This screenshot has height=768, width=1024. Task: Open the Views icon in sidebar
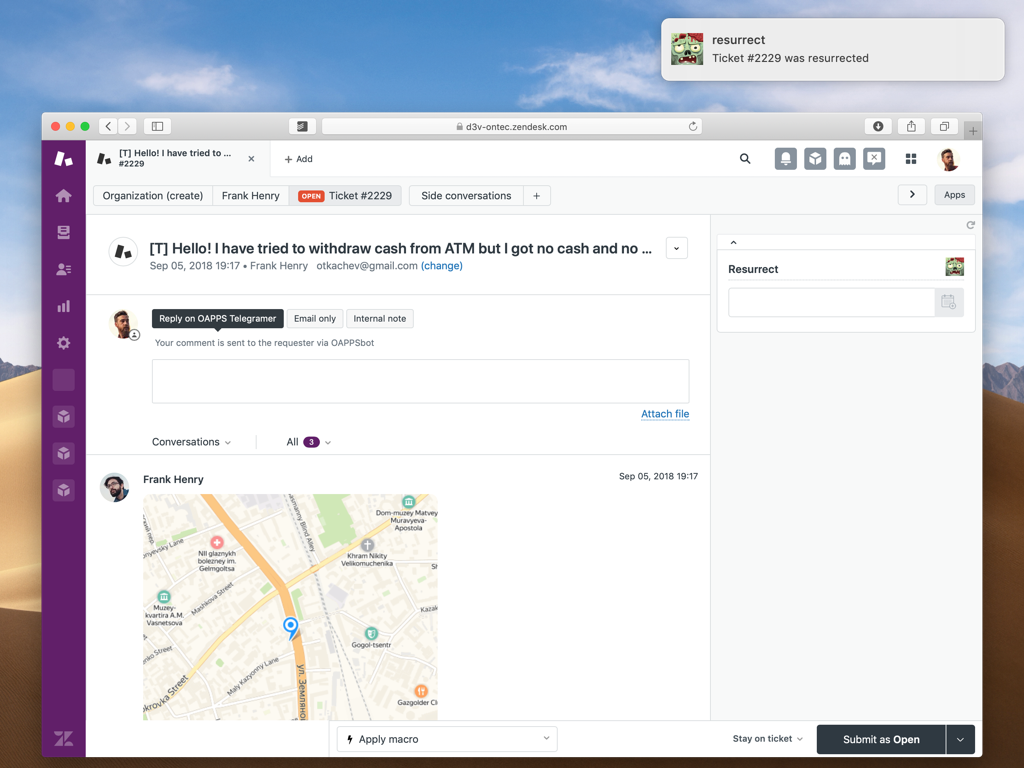pyautogui.click(x=64, y=232)
